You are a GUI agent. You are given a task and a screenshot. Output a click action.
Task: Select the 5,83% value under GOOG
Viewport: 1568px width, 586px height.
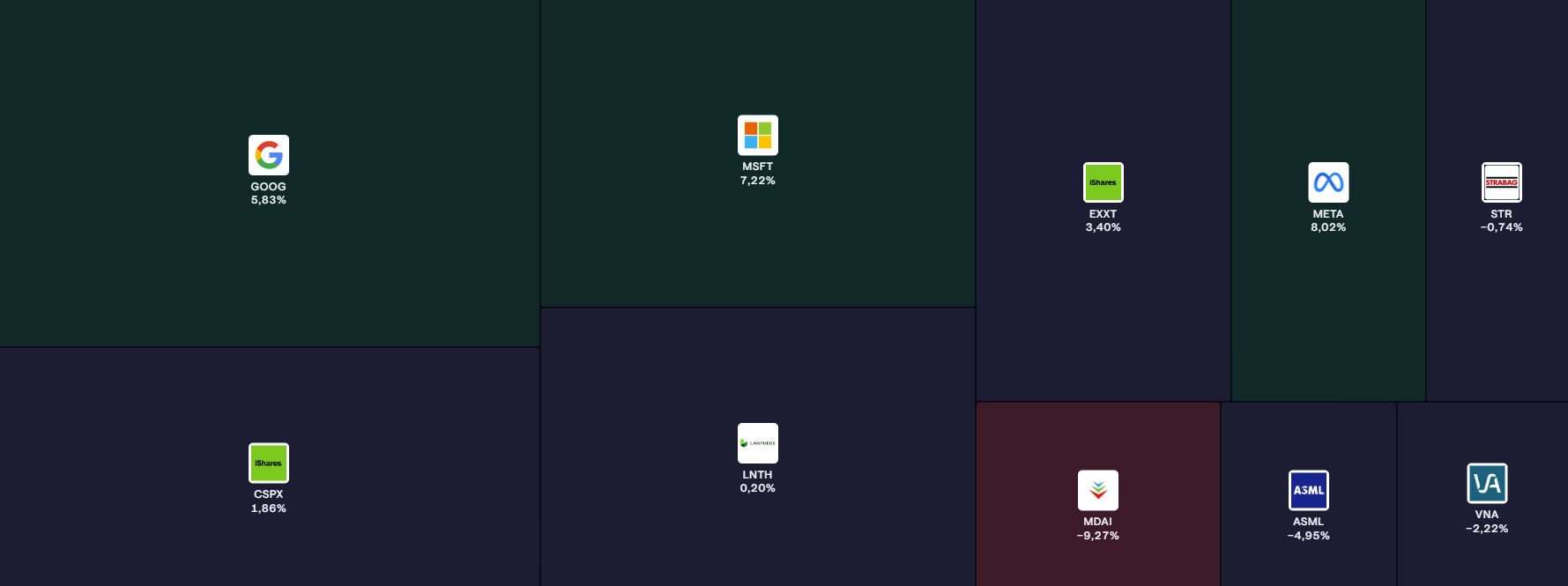269,200
